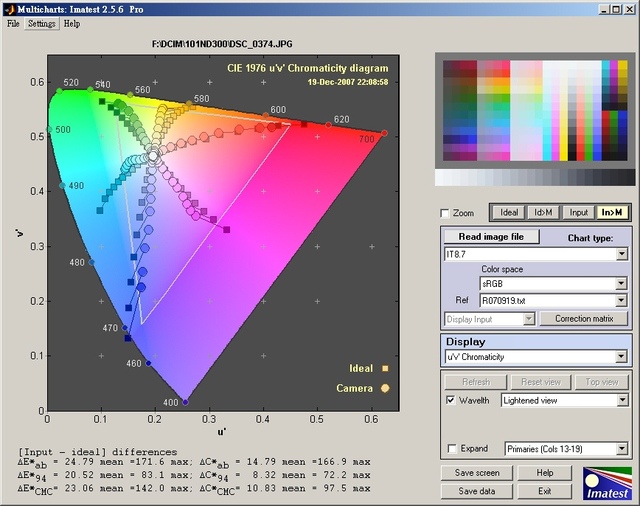This screenshot has width=640, height=506.
Task: Click the 400 nm wavelength marker
Action: coord(185,402)
